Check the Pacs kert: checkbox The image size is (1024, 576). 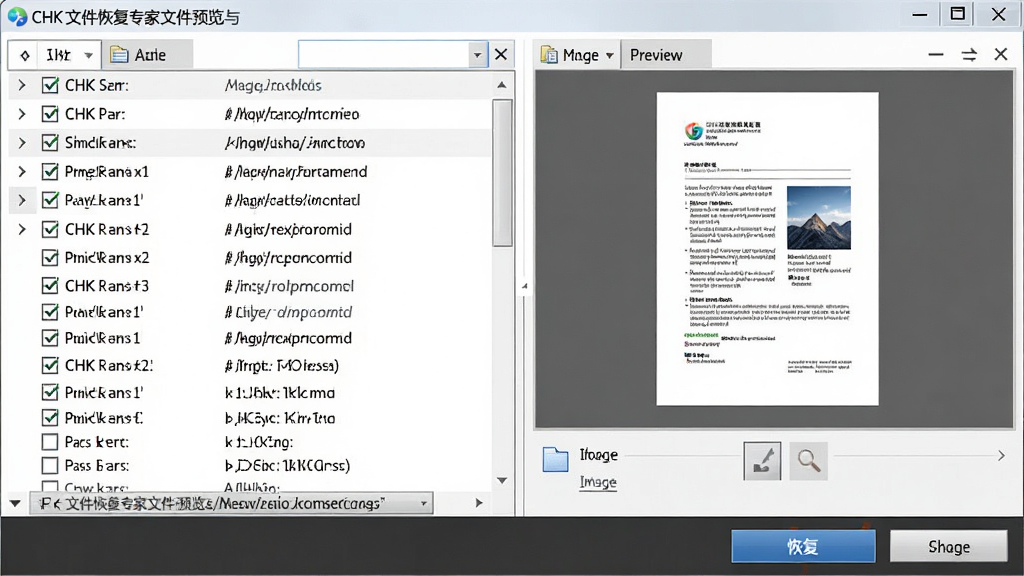50,442
